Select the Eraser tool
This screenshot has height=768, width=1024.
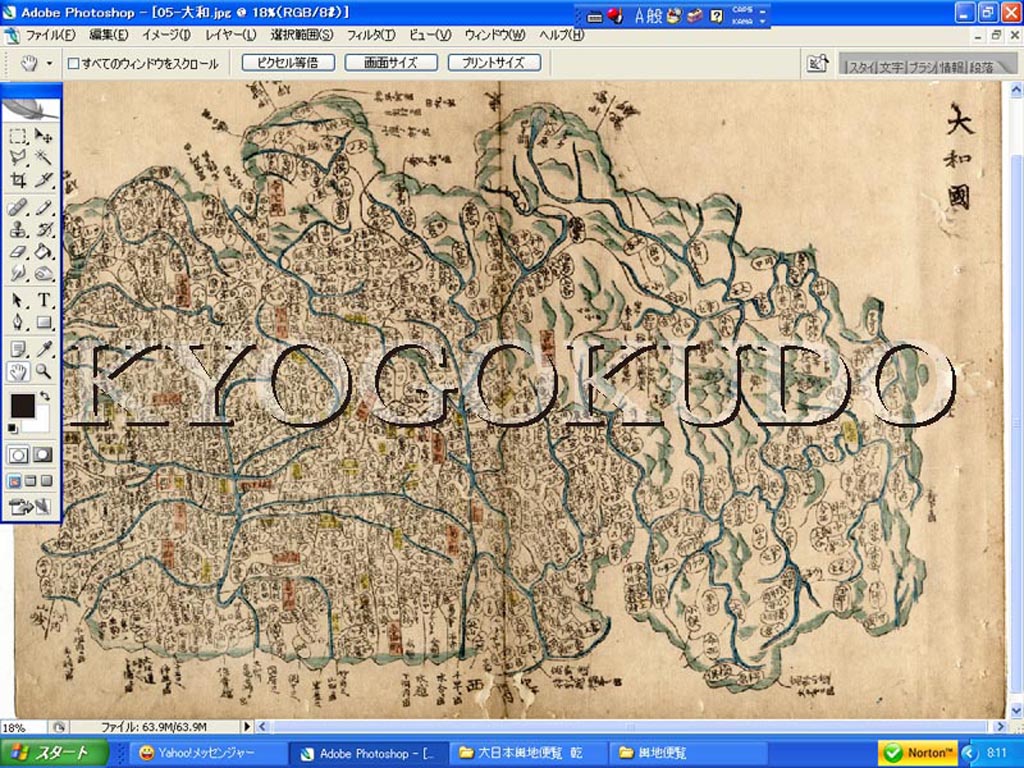[18, 251]
